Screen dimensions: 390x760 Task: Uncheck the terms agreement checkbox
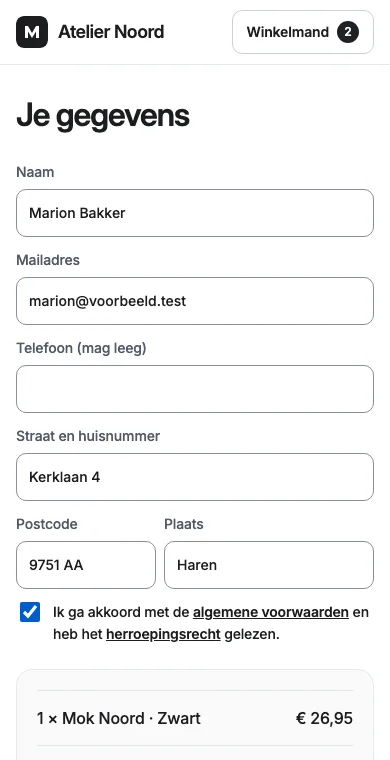(30, 612)
